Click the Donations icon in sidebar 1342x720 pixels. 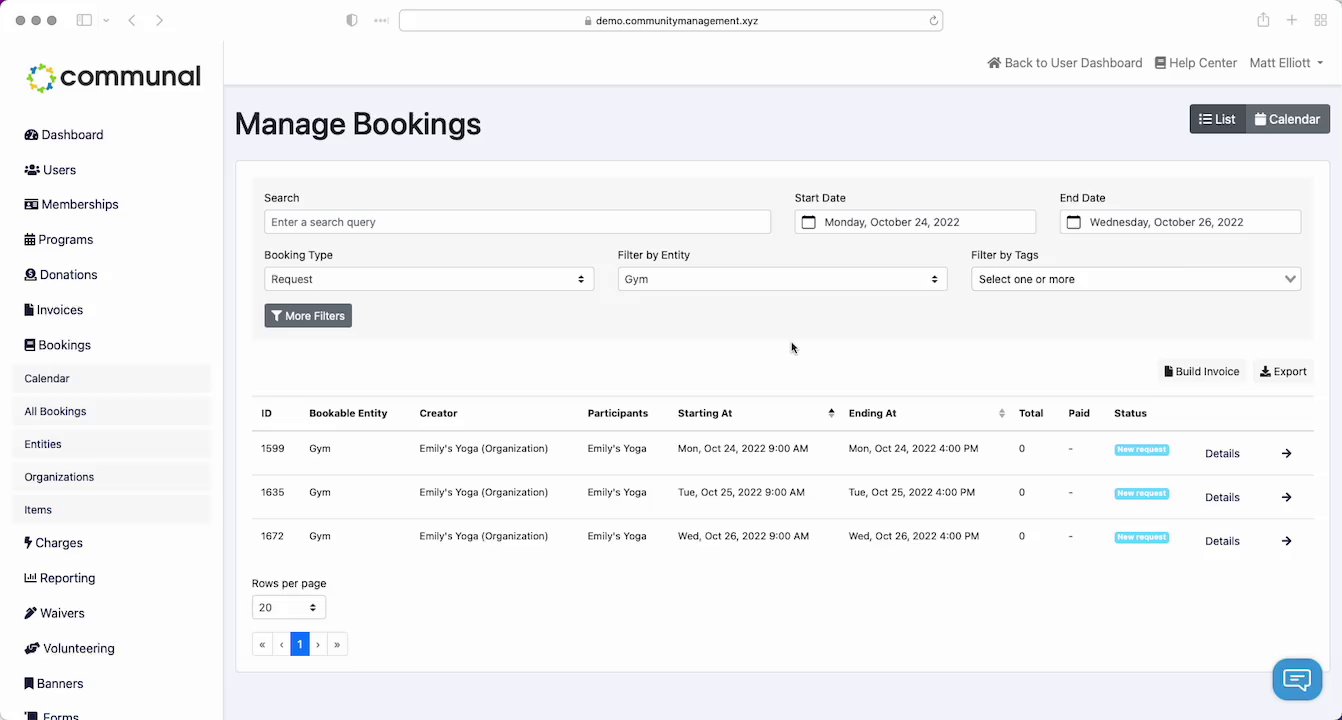31,275
